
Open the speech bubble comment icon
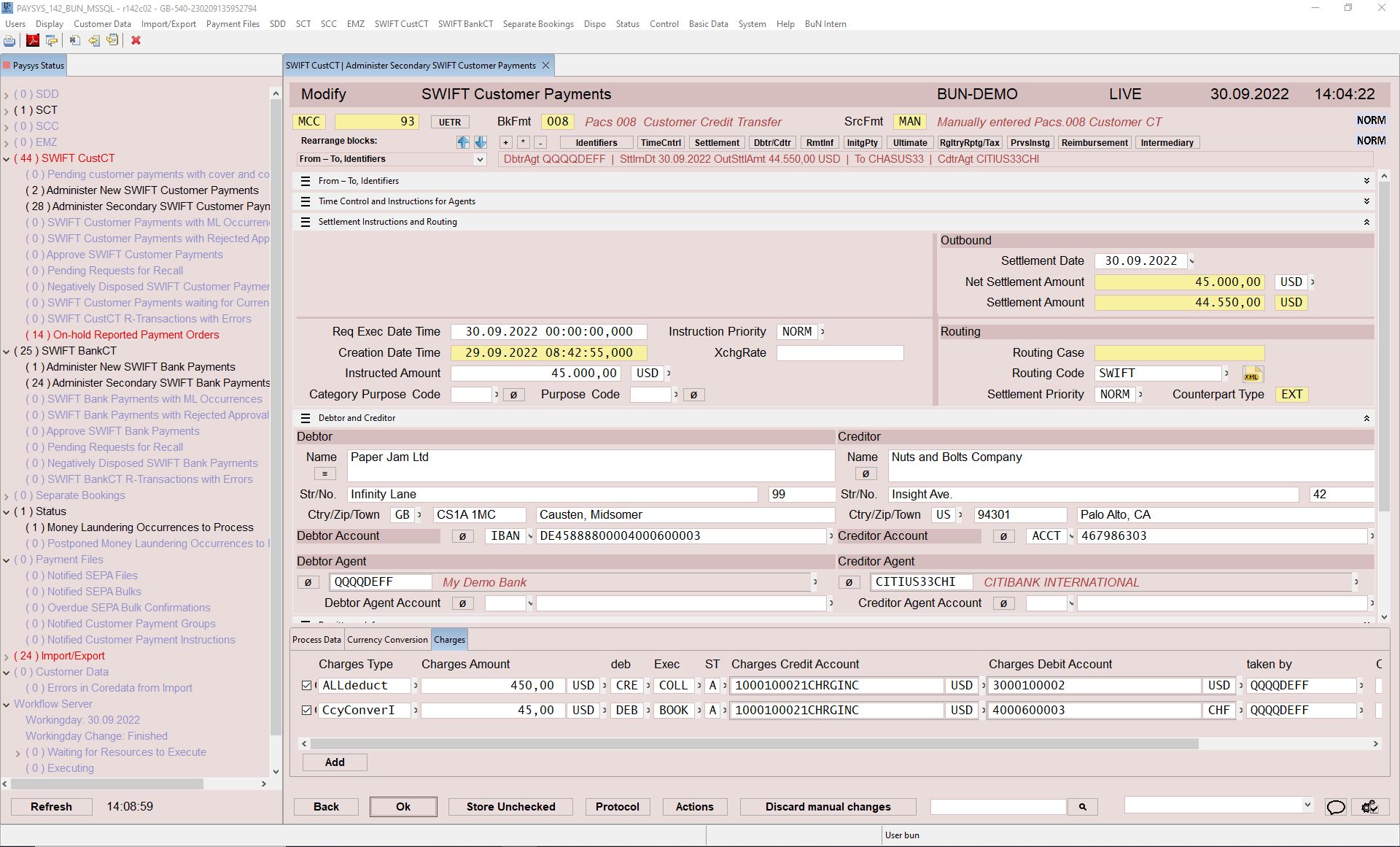(x=1336, y=807)
